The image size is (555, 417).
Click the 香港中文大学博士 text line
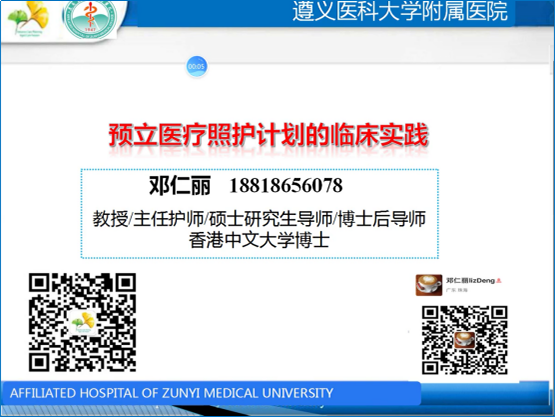[x=259, y=240]
